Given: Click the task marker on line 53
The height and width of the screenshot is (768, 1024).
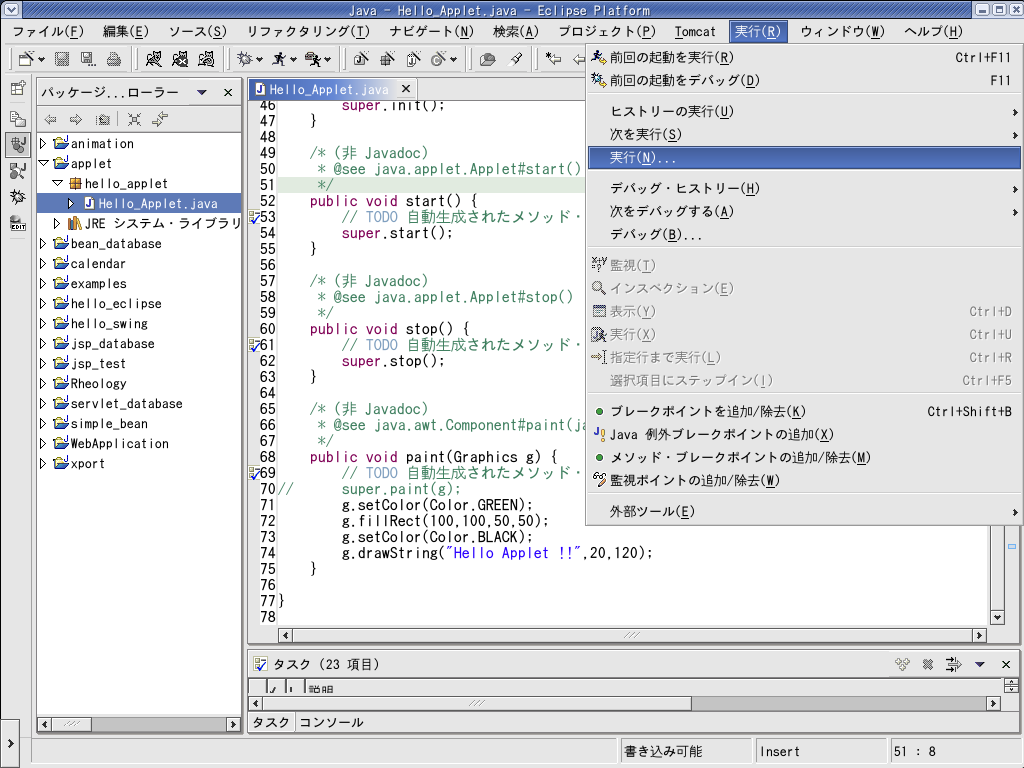Looking at the screenshot, I should click(x=255, y=217).
